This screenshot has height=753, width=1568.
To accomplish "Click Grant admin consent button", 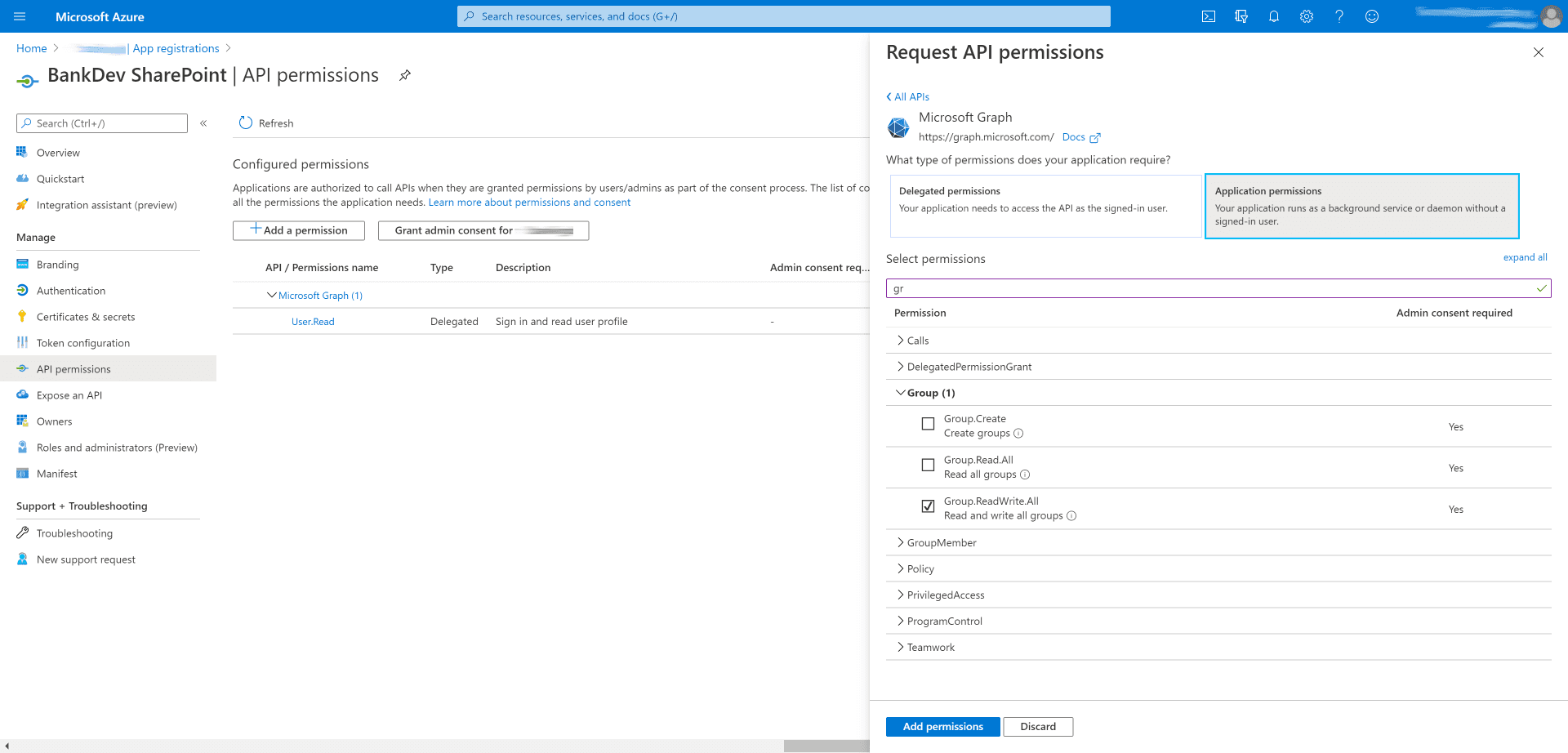I will click(483, 230).
